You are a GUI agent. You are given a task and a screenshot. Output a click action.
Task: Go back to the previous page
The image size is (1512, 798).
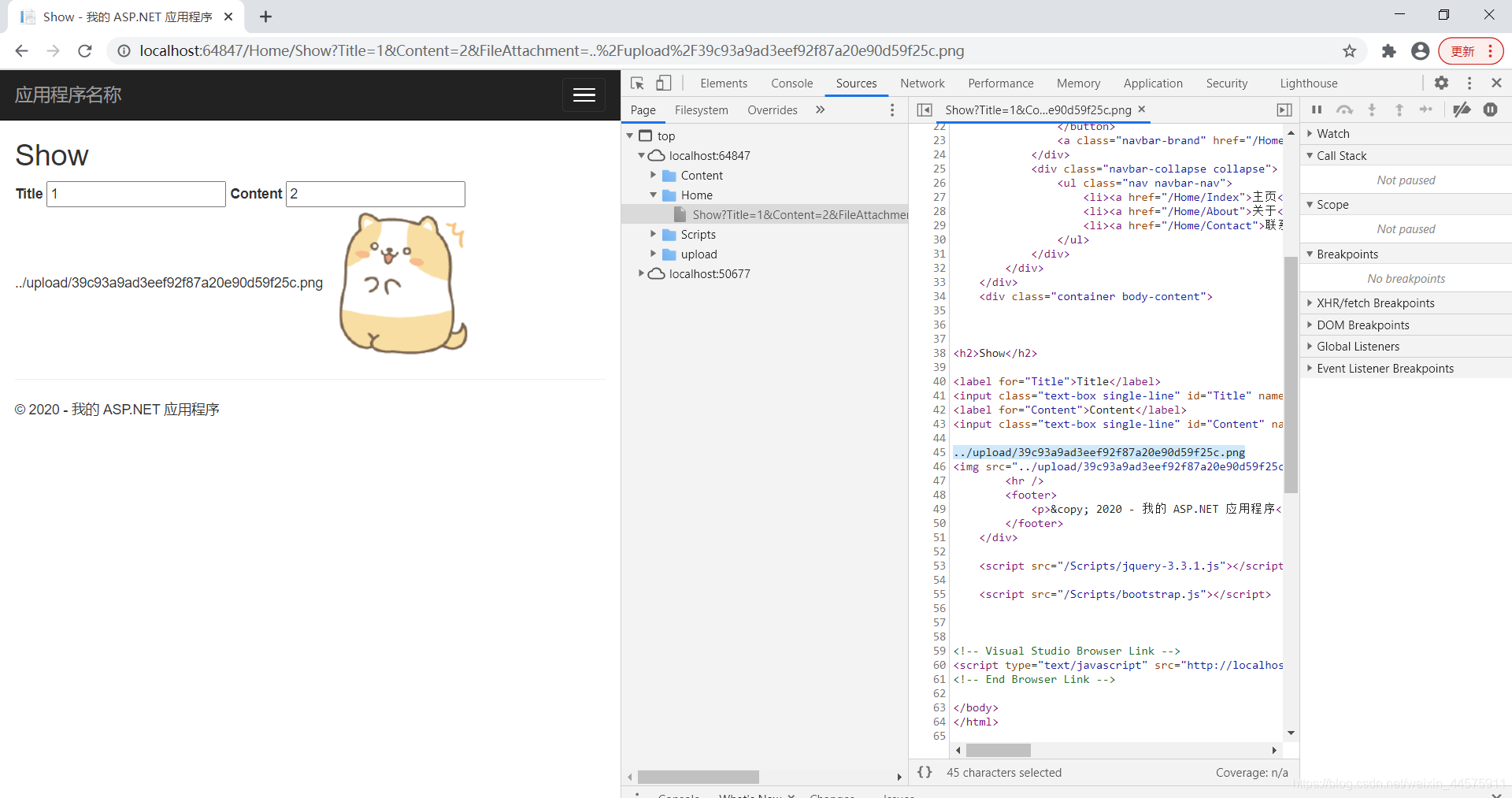22,51
